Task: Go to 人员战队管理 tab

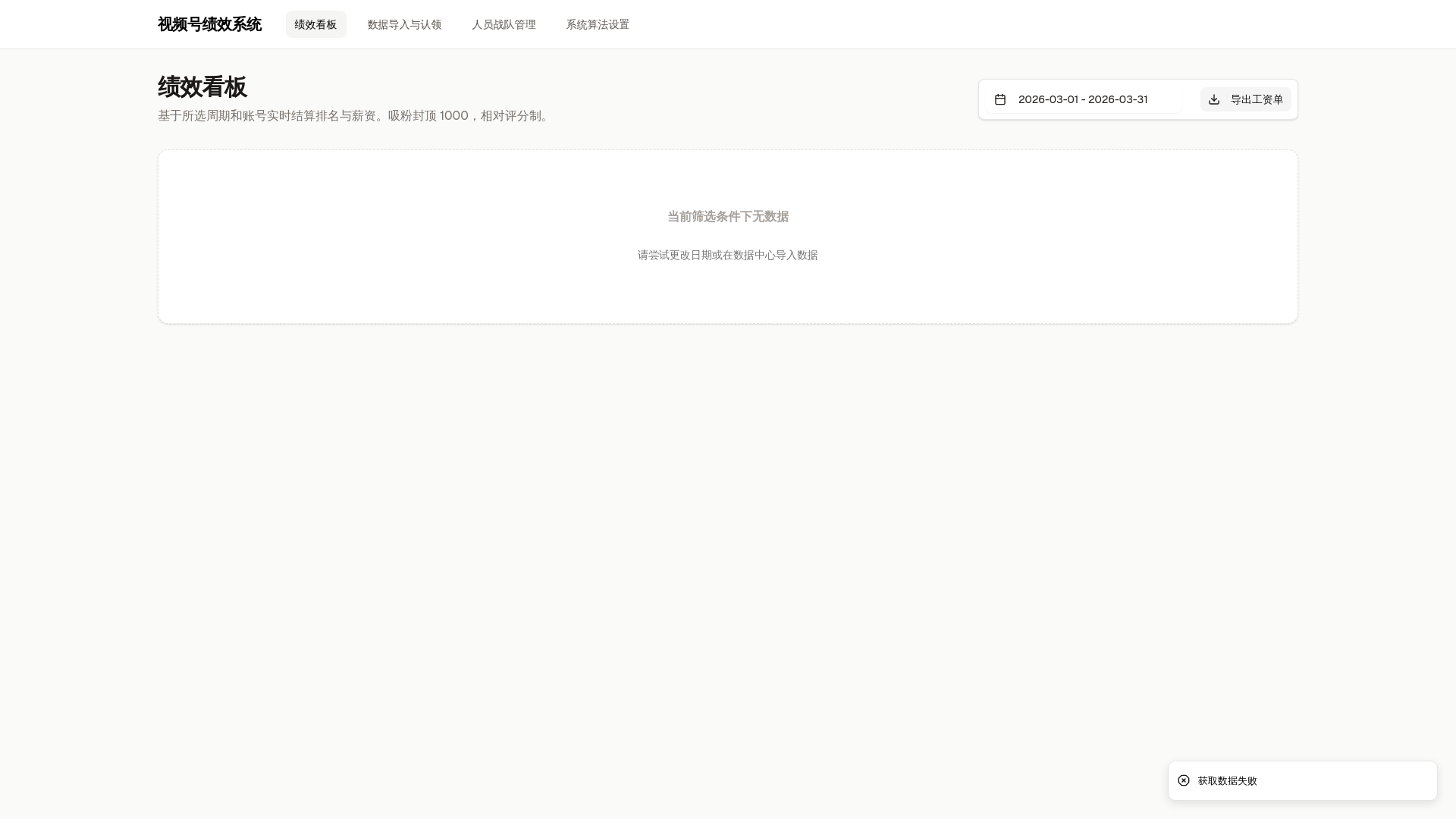Action: 504,24
